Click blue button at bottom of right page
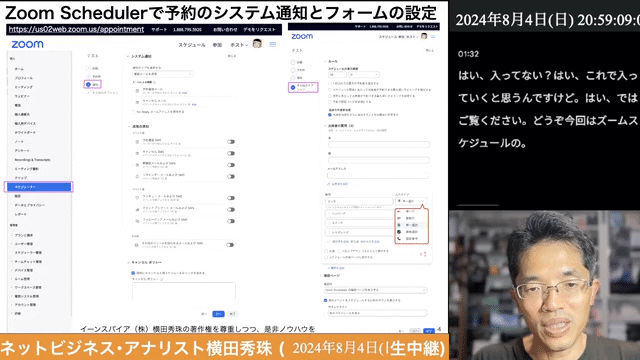This screenshot has width=640, height=360. click(429, 331)
